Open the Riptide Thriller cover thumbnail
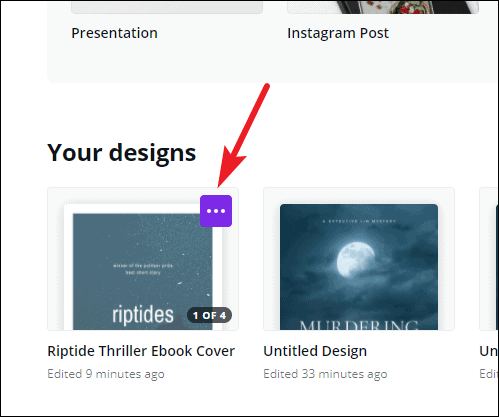 coord(143,259)
